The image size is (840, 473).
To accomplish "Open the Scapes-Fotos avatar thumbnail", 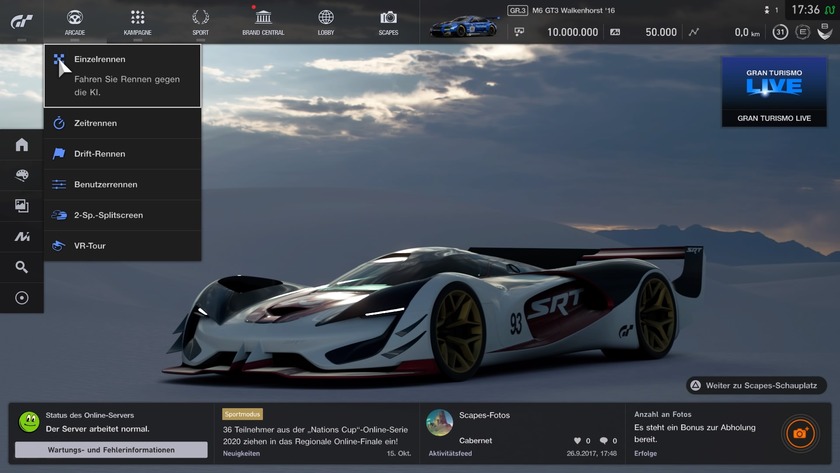I will pos(439,423).
